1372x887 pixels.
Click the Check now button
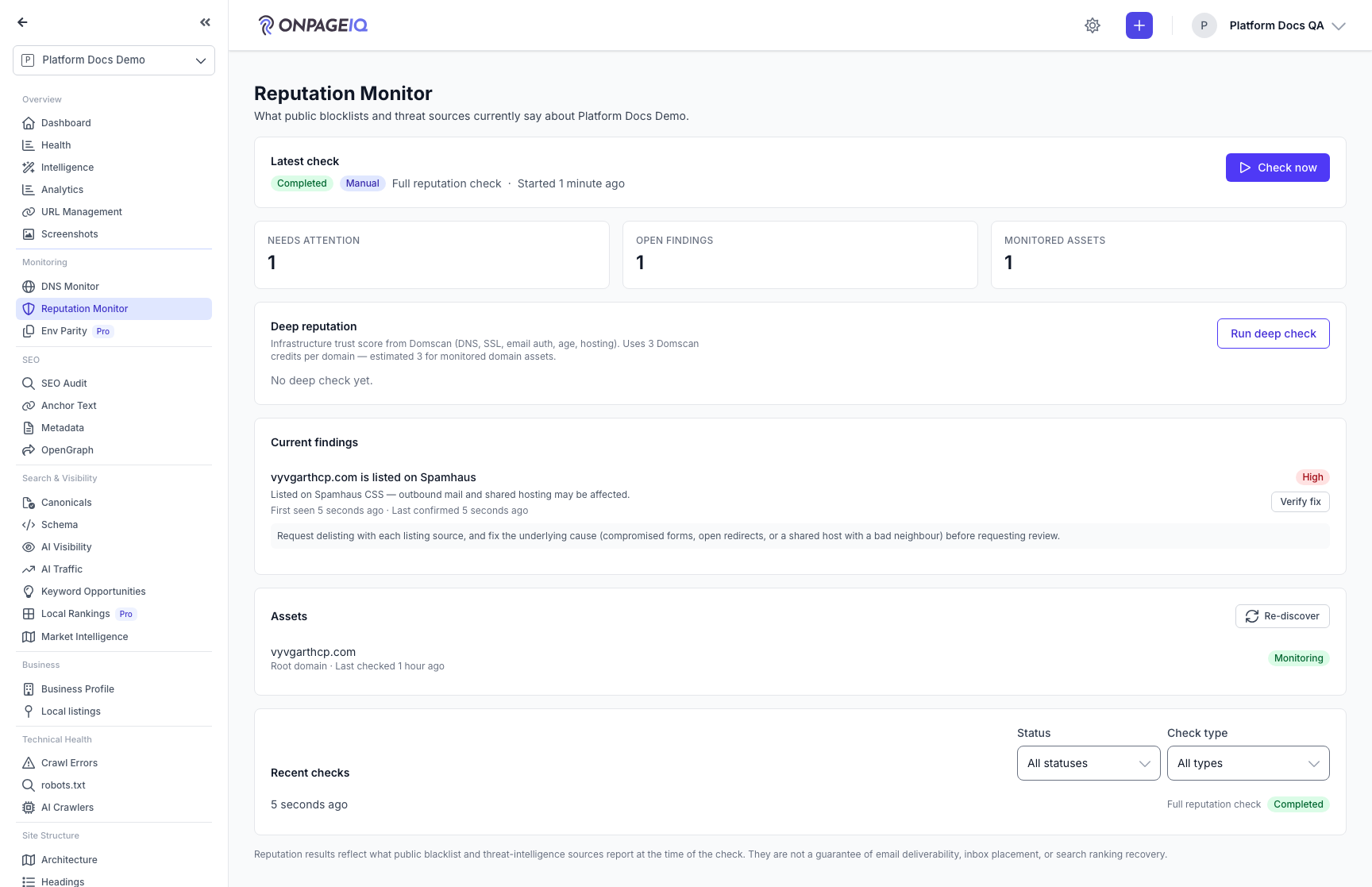point(1278,168)
